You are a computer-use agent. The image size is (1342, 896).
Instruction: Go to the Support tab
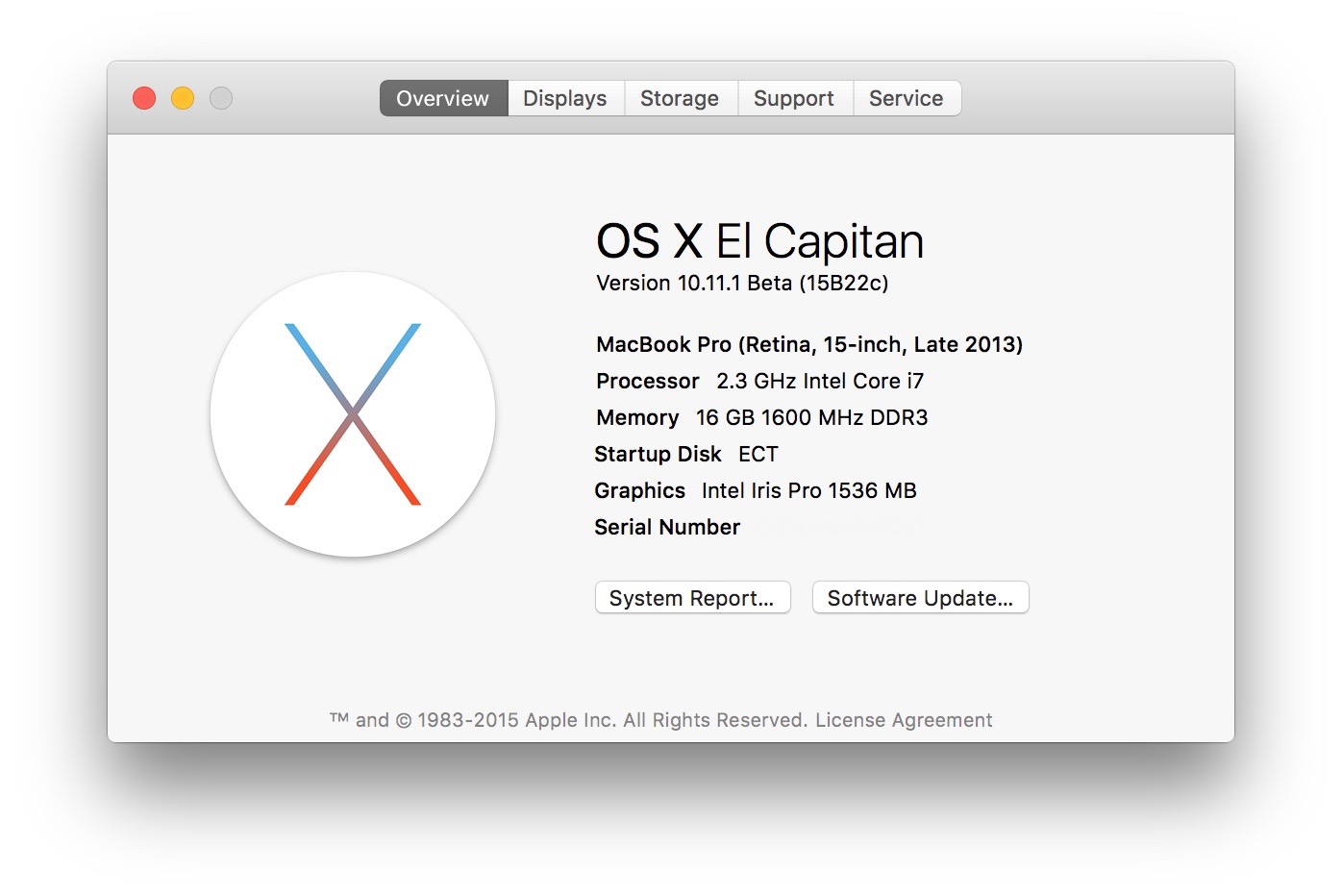794,98
